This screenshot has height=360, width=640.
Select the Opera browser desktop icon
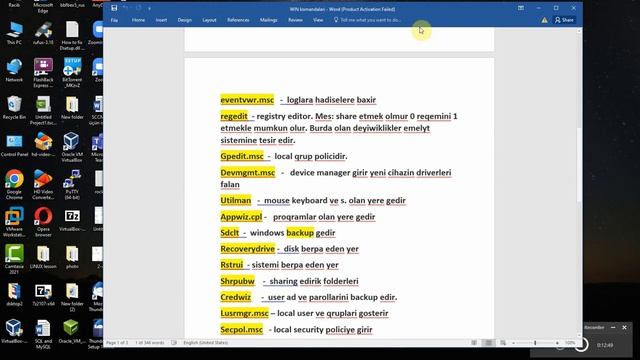[43, 222]
